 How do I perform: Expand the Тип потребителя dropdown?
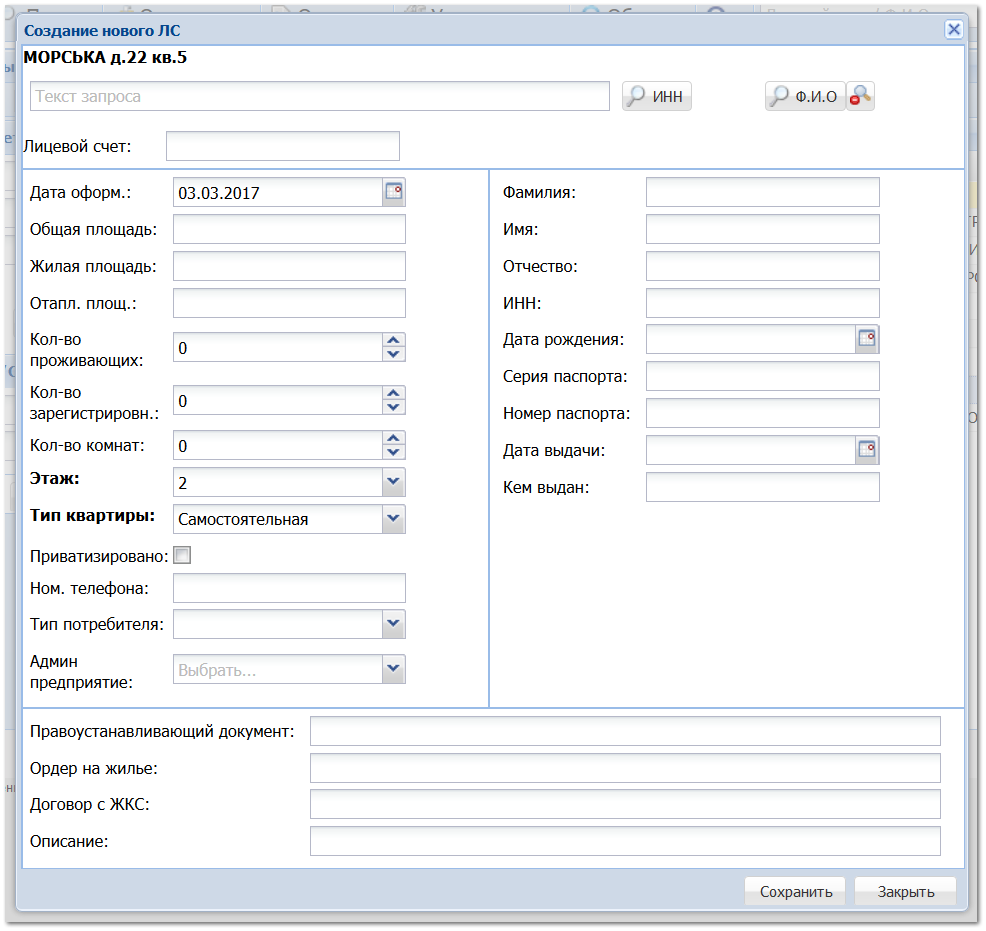click(394, 624)
